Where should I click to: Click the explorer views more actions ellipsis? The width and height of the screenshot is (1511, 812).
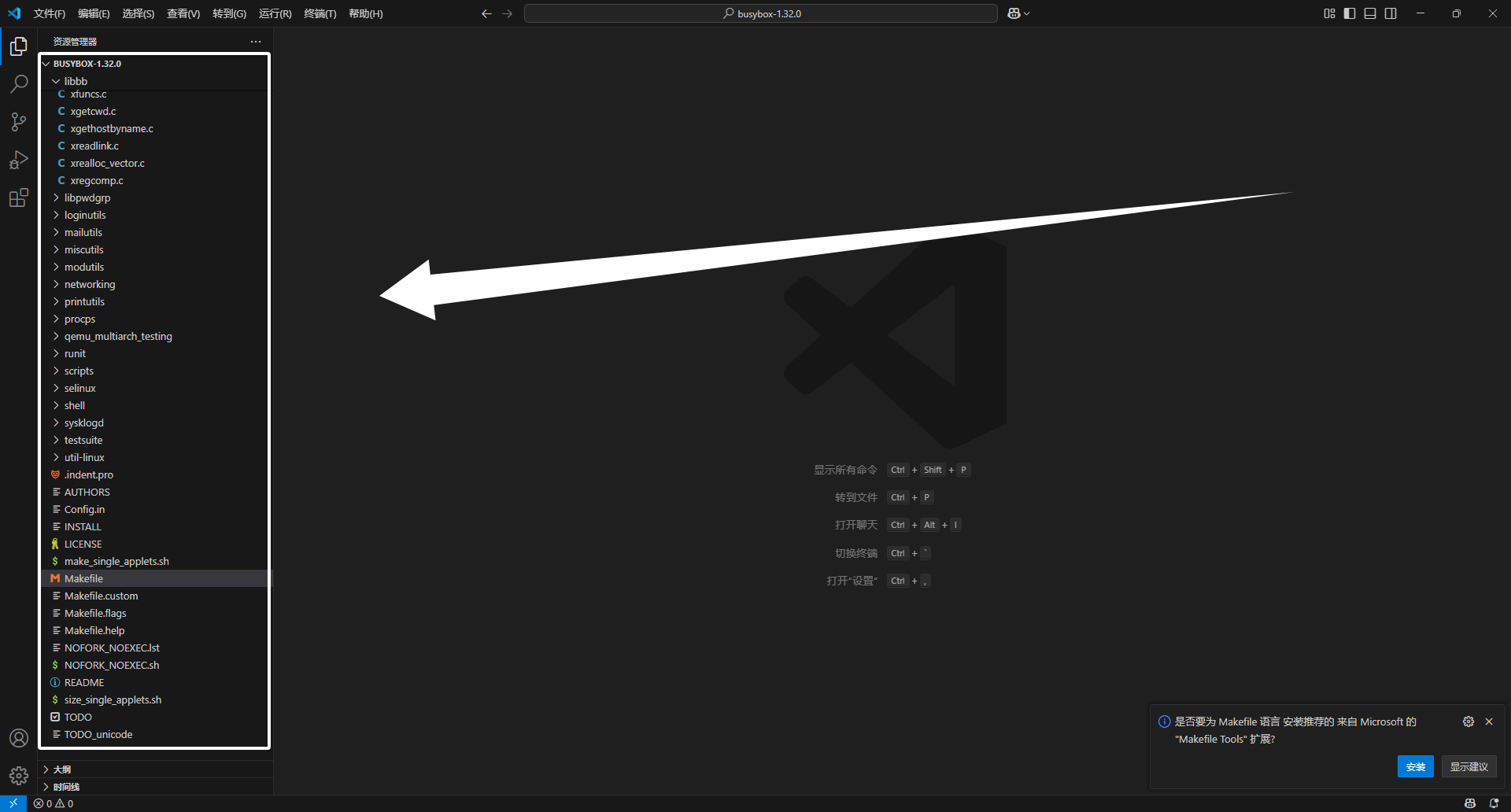tap(256, 42)
